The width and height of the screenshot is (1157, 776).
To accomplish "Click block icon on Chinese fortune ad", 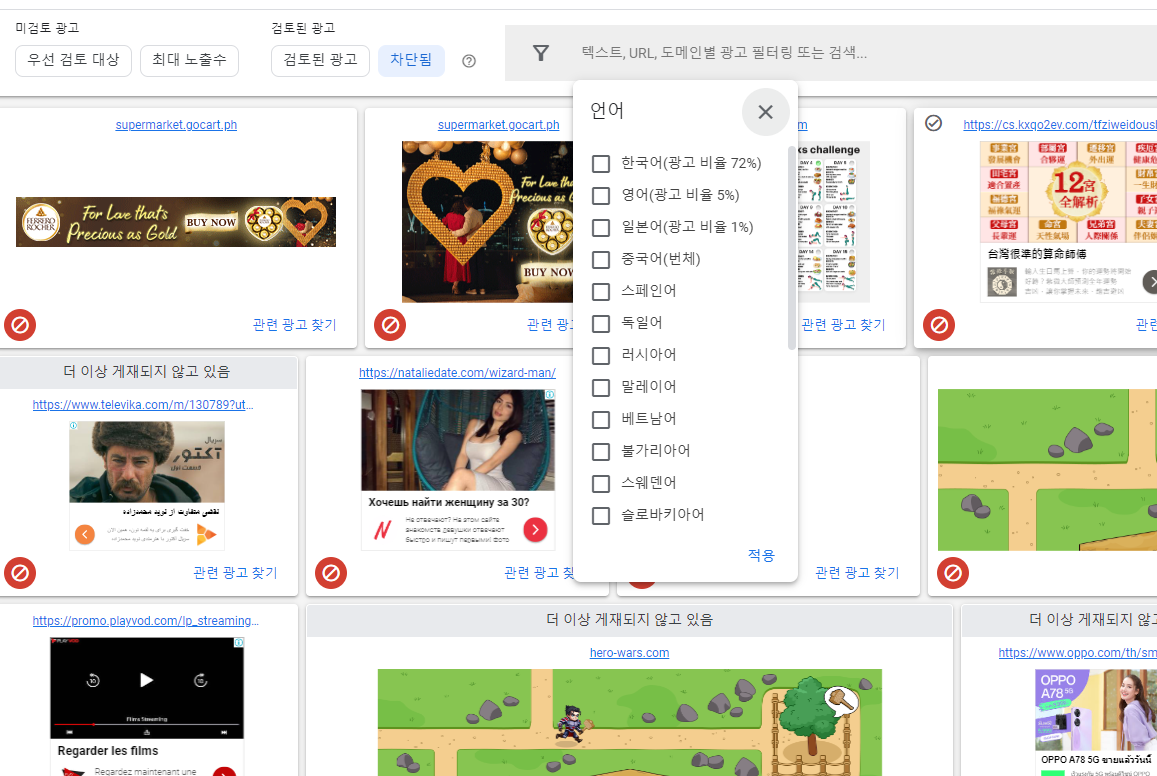I will 939,325.
